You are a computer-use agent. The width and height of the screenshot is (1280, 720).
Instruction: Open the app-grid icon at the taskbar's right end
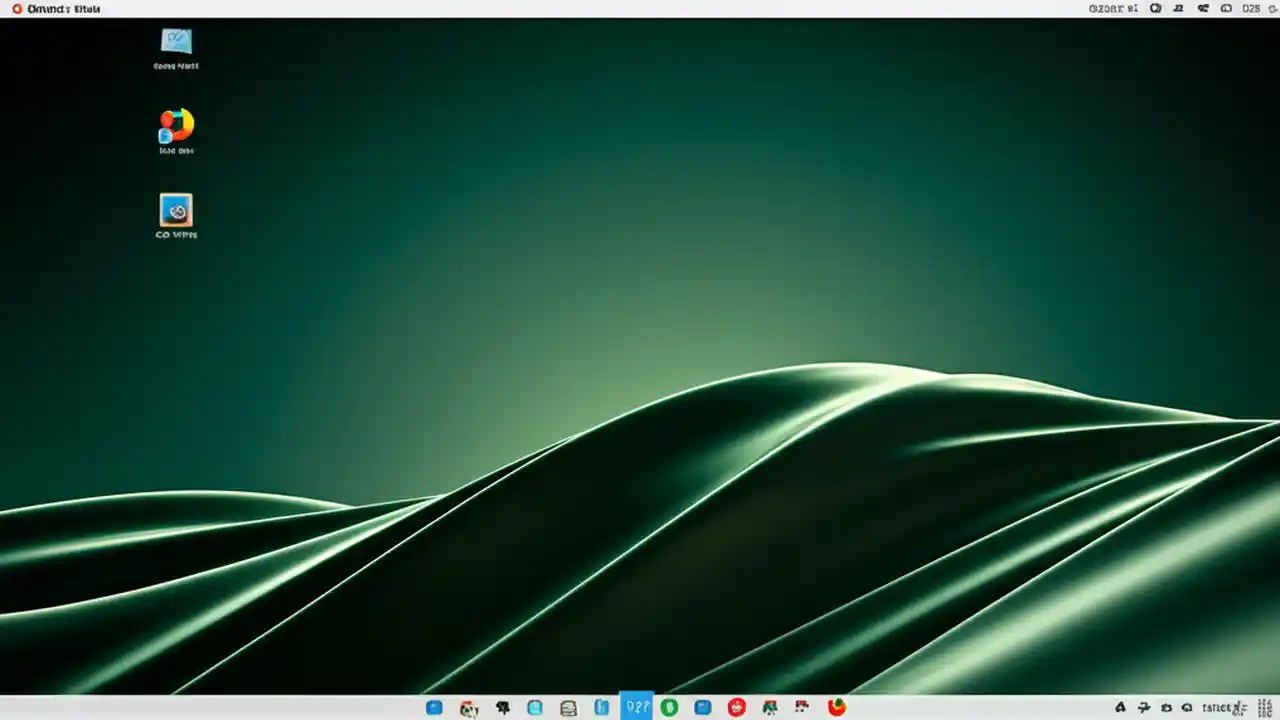click(1262, 708)
